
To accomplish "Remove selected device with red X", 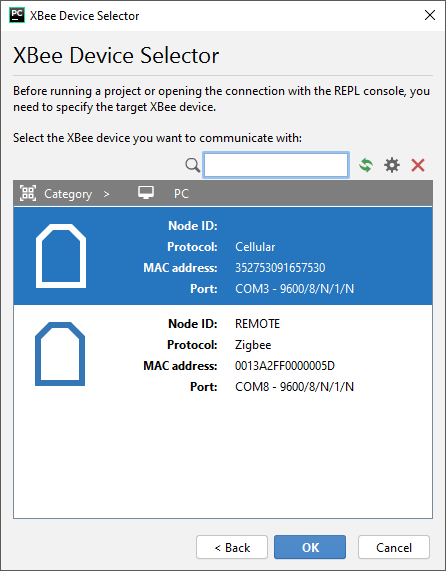I will point(418,165).
